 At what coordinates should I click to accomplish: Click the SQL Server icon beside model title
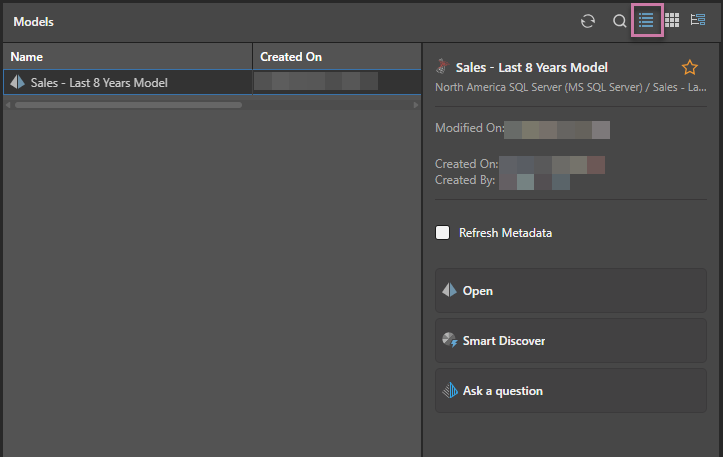[x=443, y=68]
